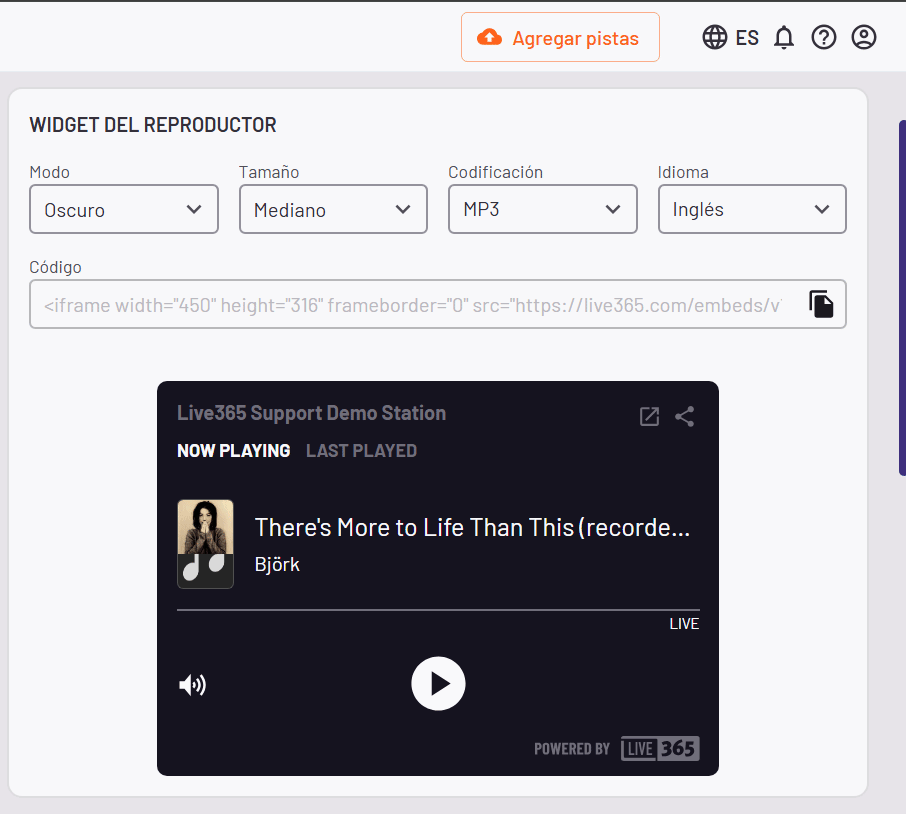
Task: Click the page vertical scrollbar
Action: [902, 298]
